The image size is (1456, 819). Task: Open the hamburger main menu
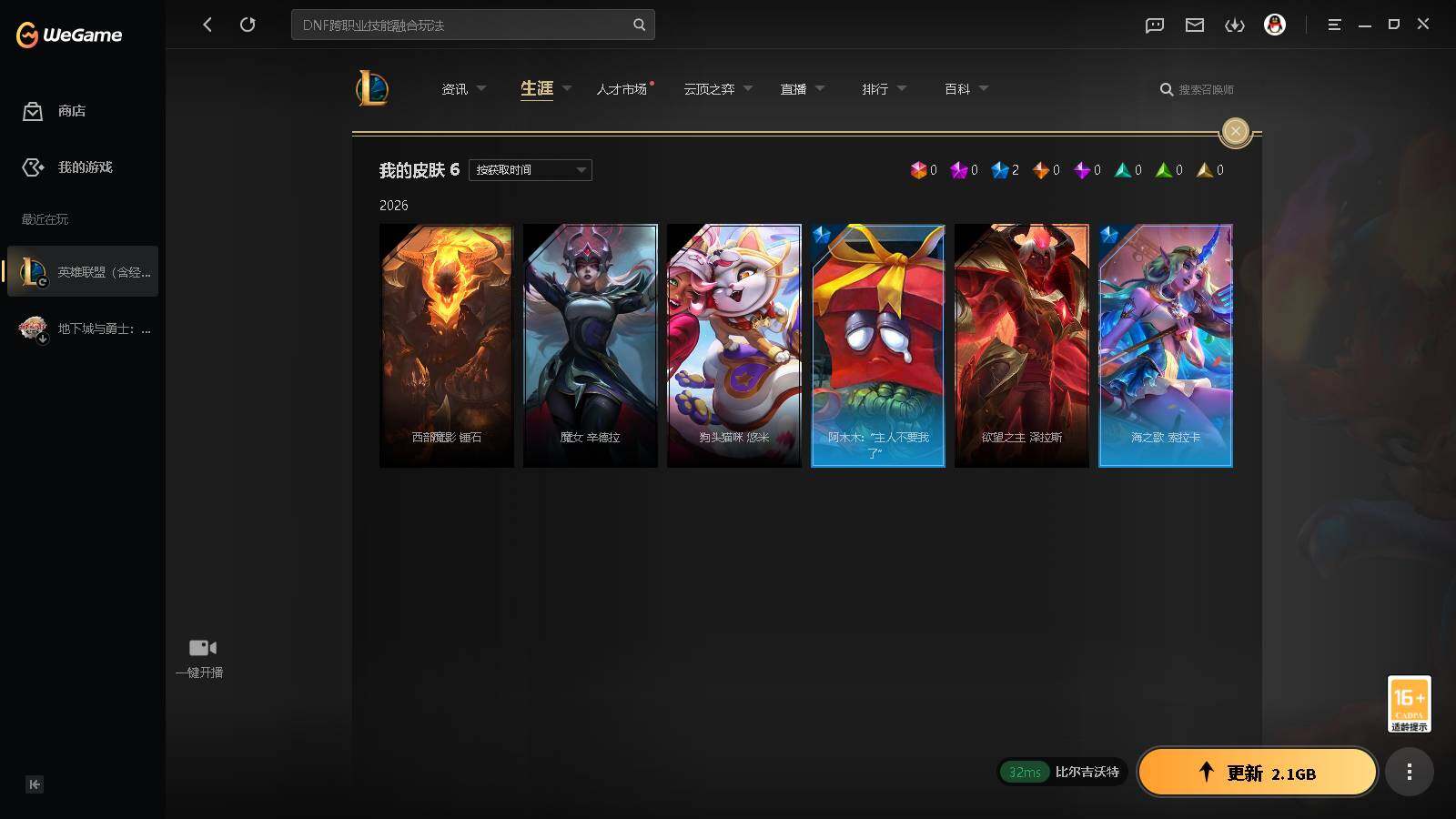coord(1334,25)
